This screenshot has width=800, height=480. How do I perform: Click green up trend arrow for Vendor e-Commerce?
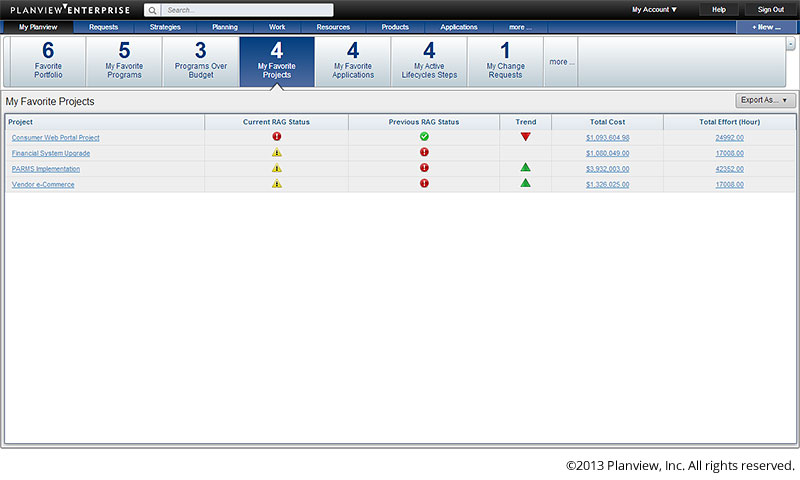pos(526,183)
